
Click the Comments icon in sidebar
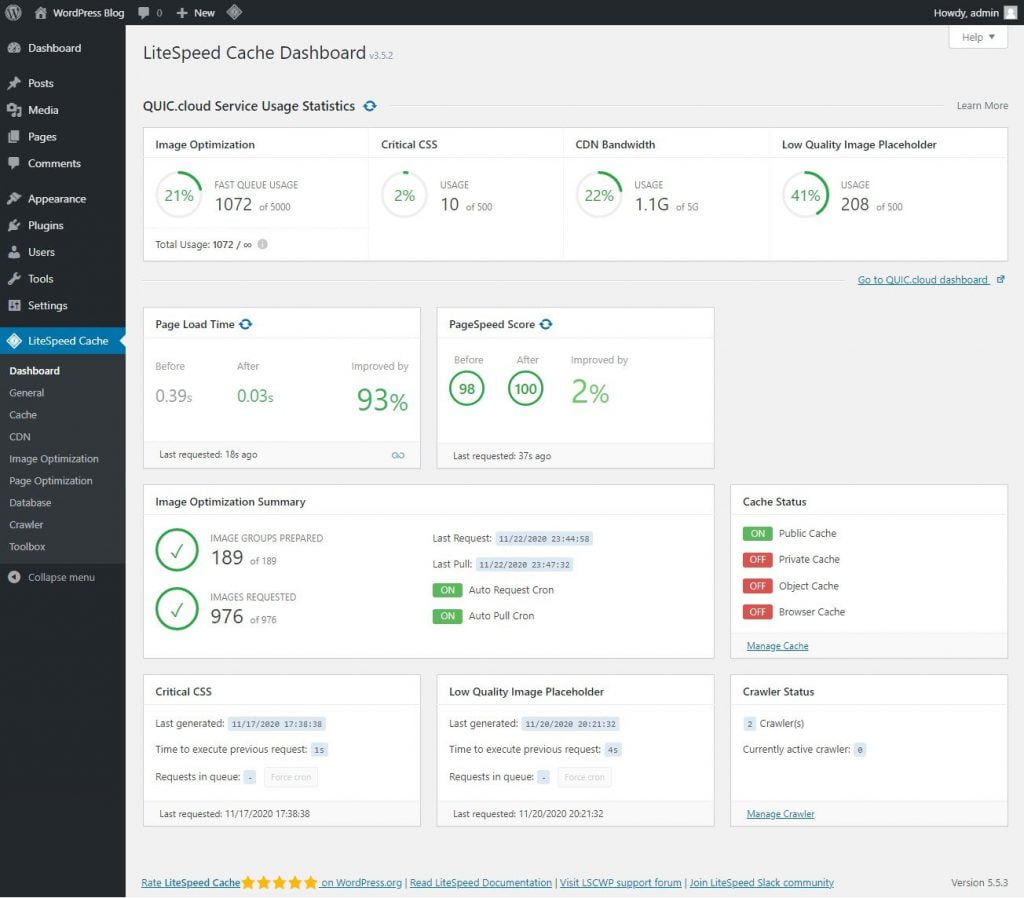pyautogui.click(x=14, y=163)
